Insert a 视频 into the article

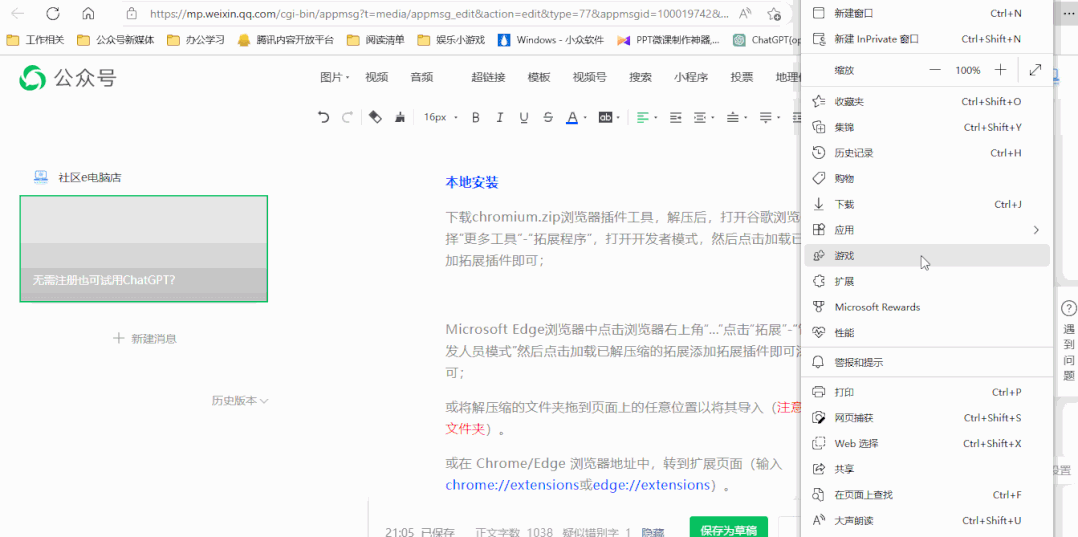377,77
